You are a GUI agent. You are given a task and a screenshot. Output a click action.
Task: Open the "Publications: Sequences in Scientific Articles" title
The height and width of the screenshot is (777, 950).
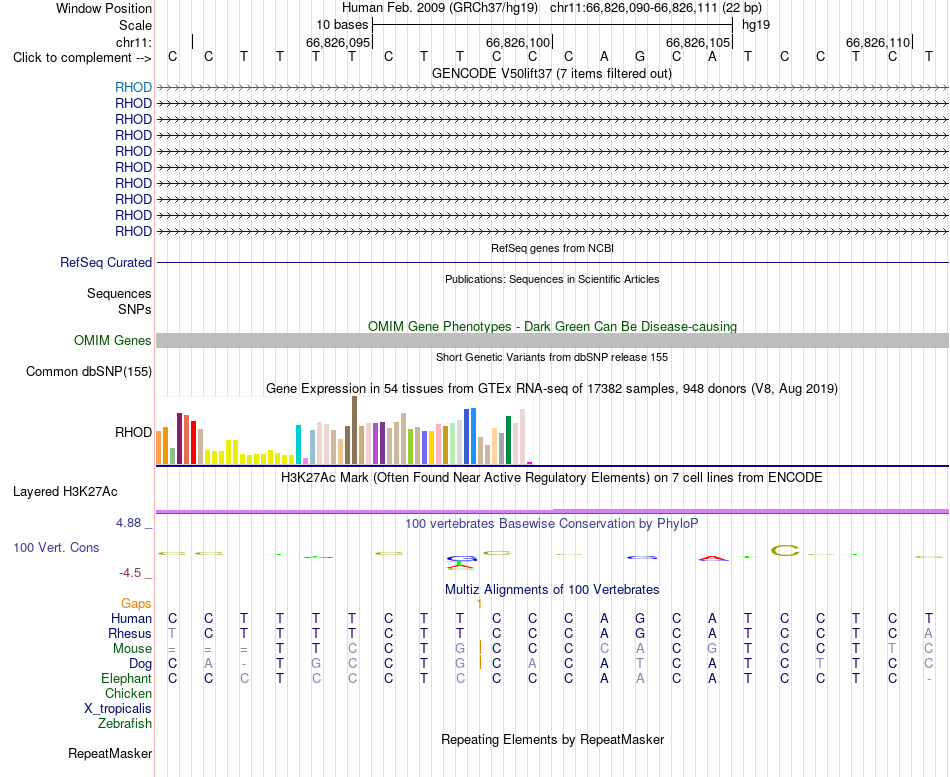pyautogui.click(x=552, y=279)
